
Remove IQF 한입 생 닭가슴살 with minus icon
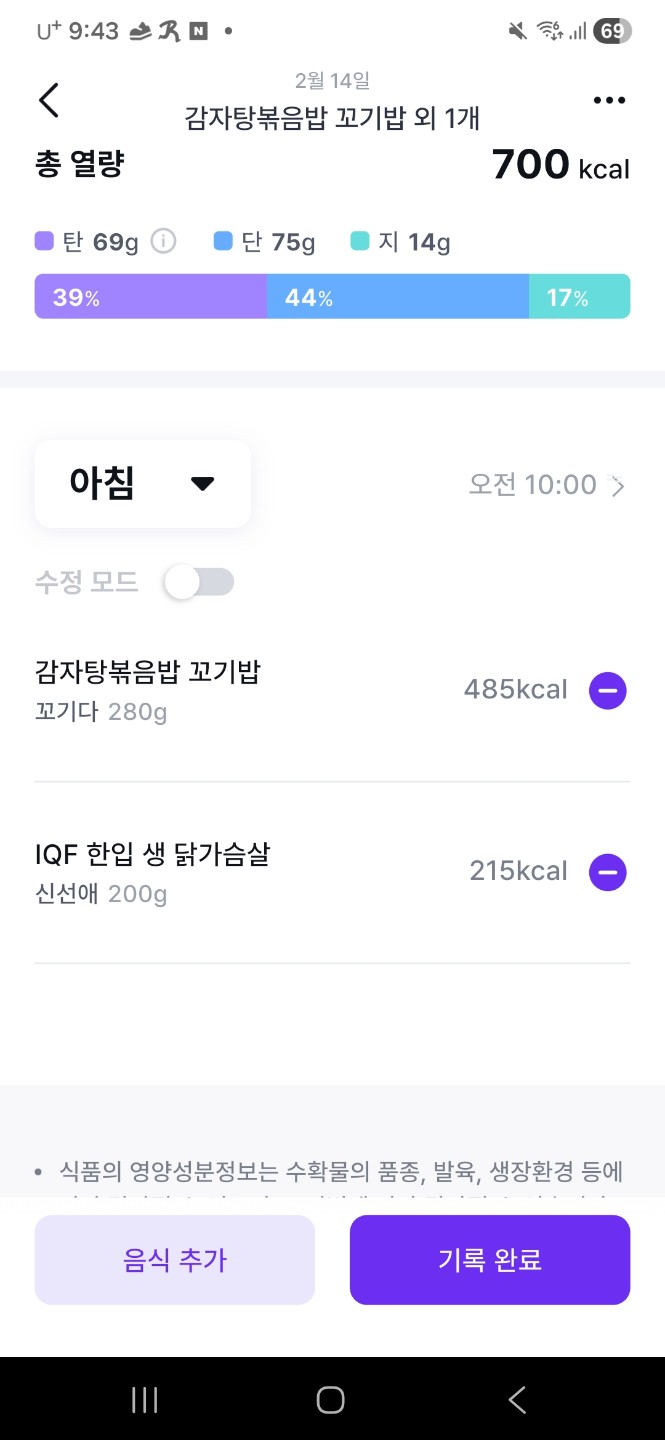click(x=608, y=872)
